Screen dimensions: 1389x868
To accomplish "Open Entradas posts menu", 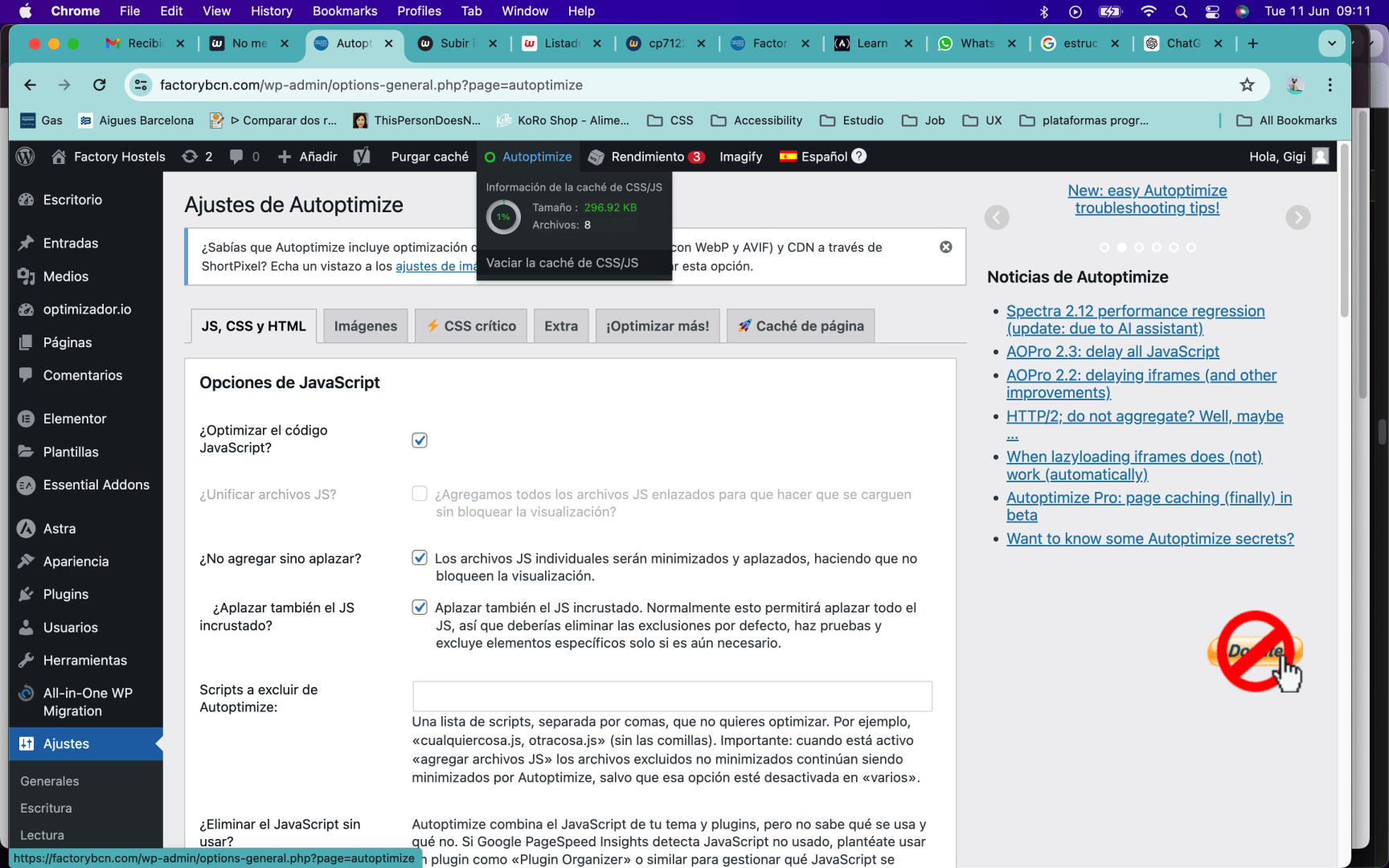I will pos(71,243).
